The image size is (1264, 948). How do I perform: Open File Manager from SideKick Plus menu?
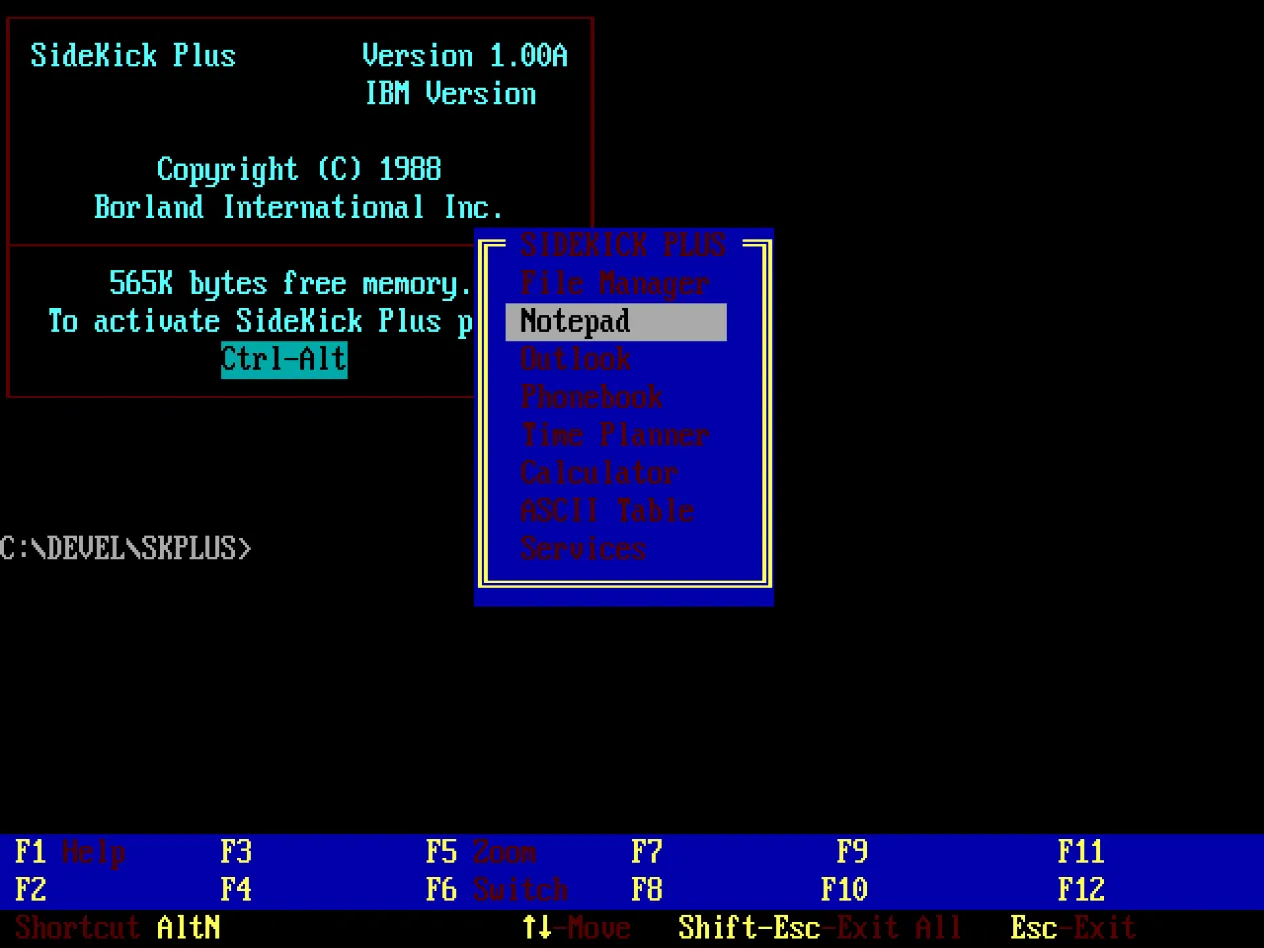click(x=615, y=284)
